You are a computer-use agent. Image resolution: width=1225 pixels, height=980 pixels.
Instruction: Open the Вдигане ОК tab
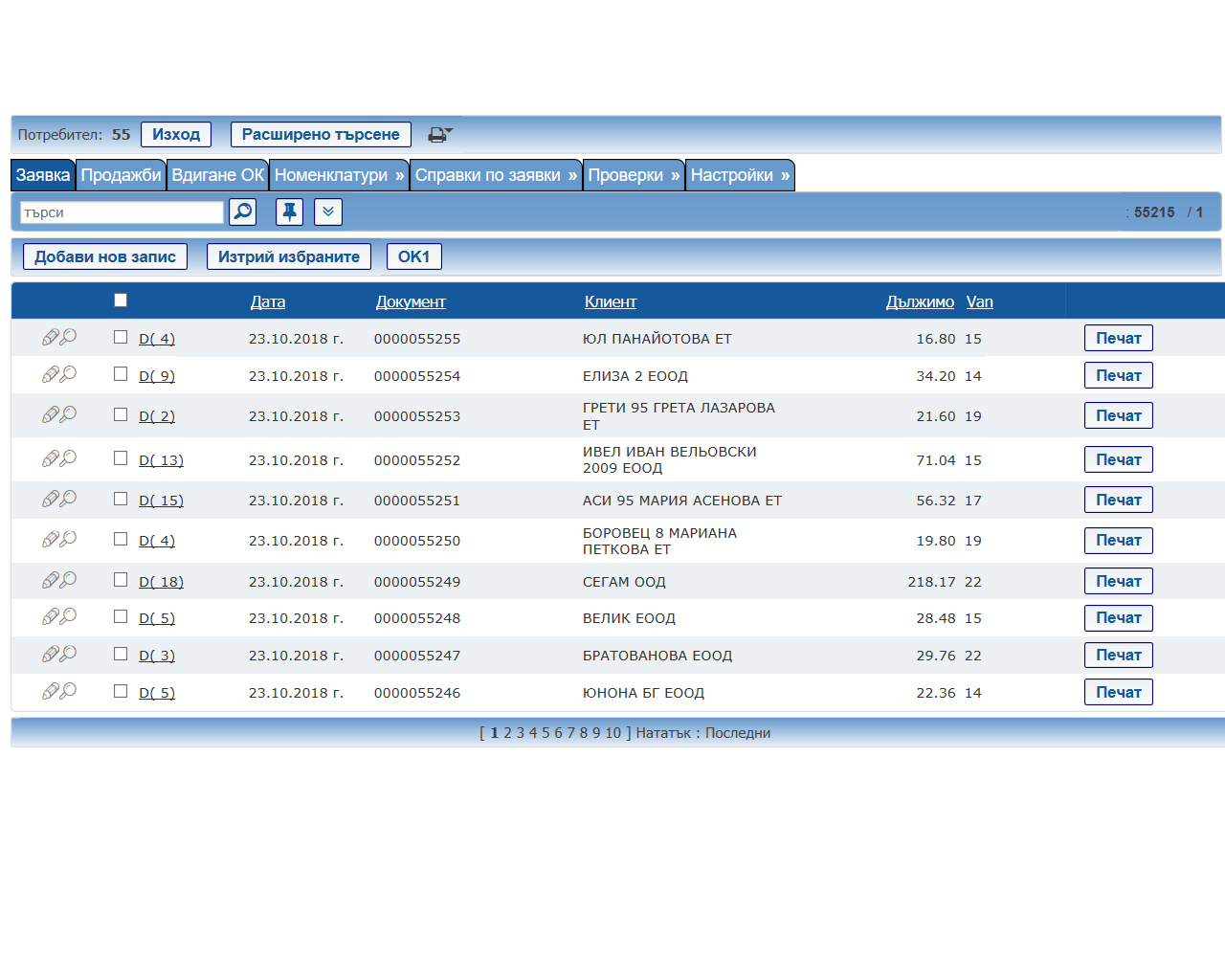tap(218, 175)
